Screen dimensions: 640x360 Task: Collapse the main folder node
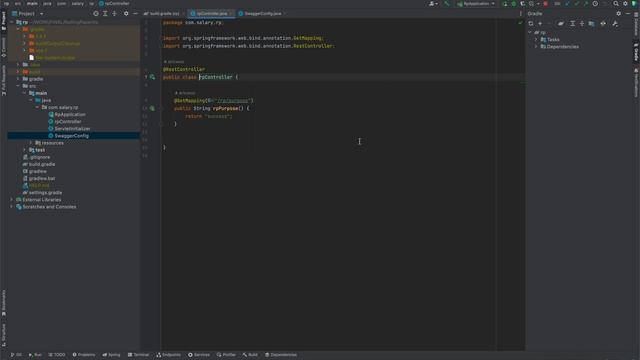point(24,93)
